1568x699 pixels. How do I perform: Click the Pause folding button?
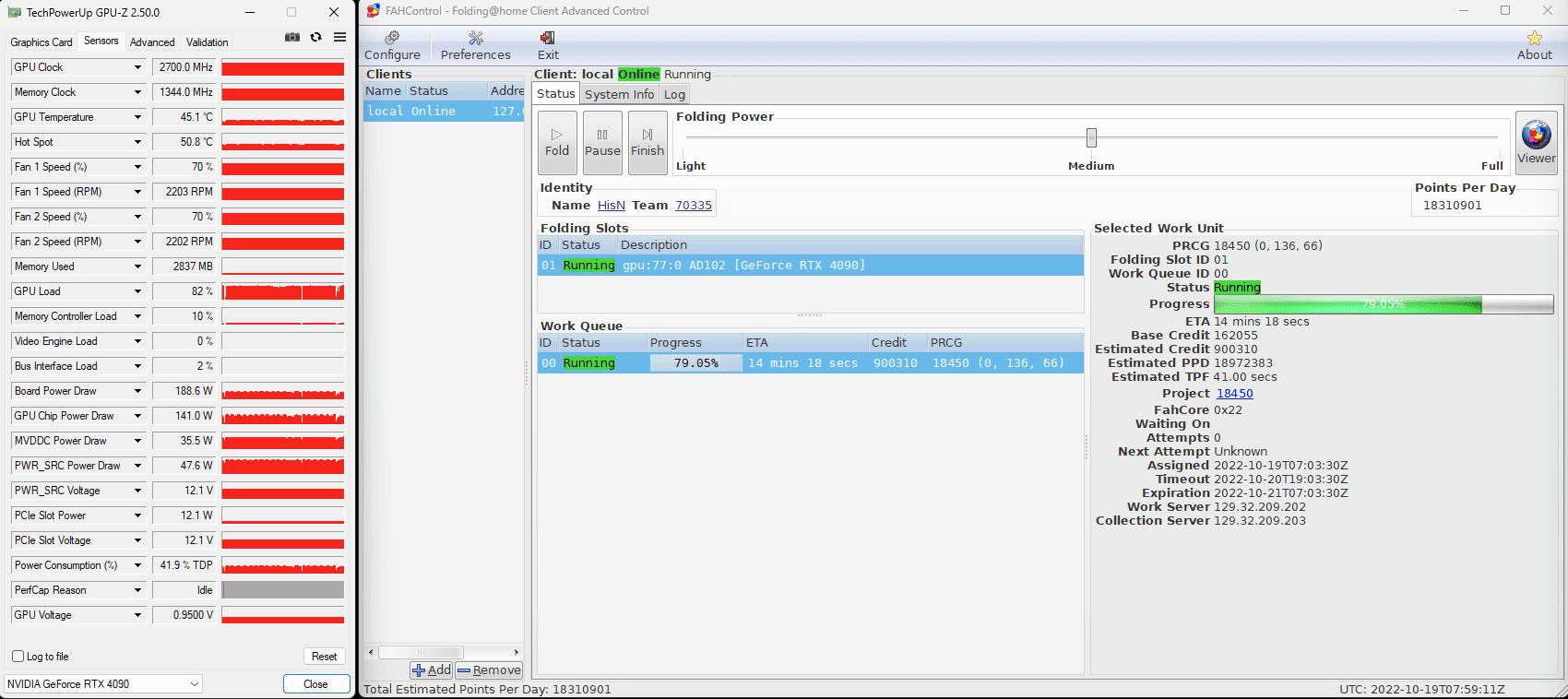pyautogui.click(x=602, y=143)
